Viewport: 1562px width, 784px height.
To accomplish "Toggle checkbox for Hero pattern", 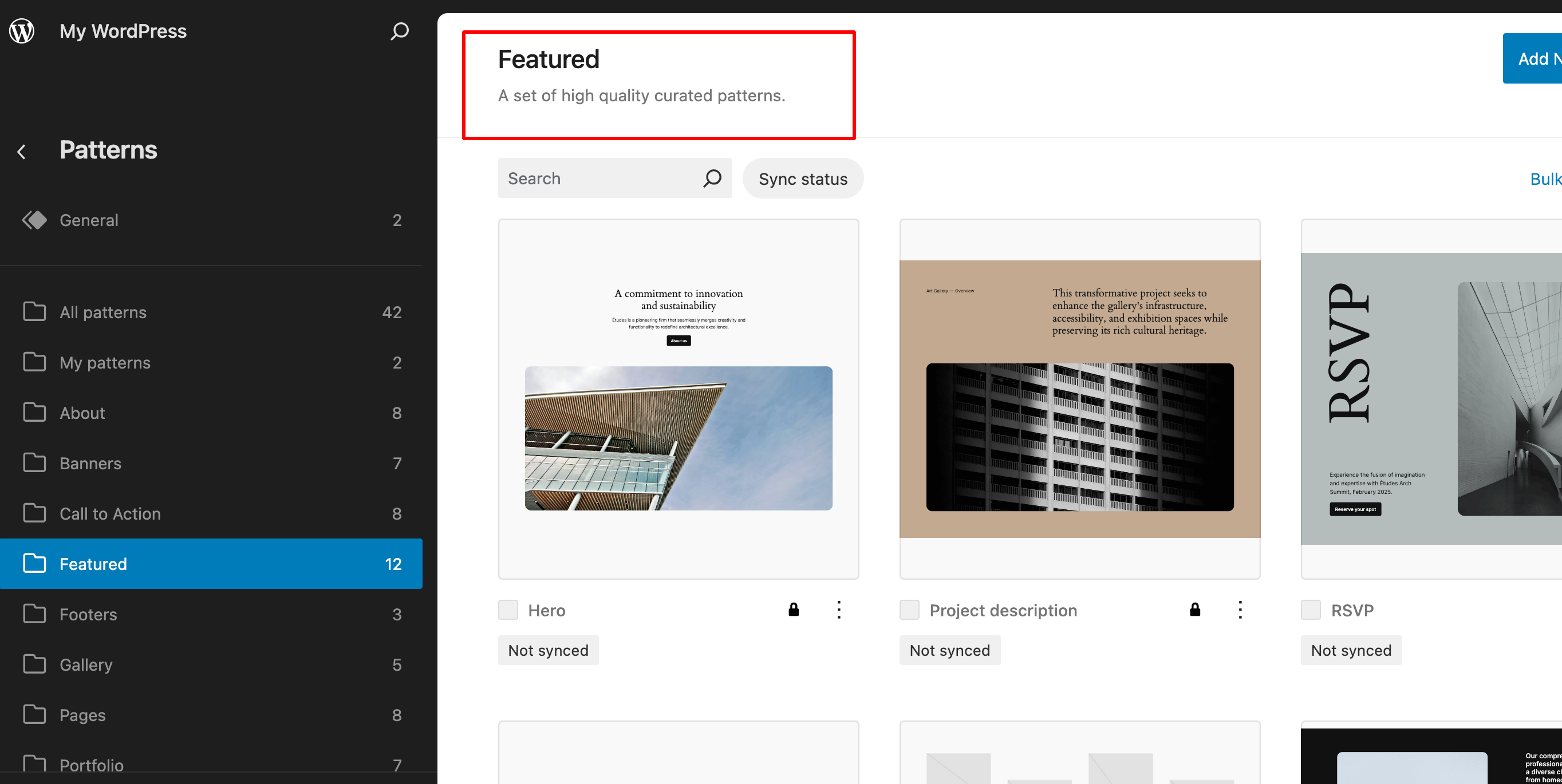I will (508, 609).
